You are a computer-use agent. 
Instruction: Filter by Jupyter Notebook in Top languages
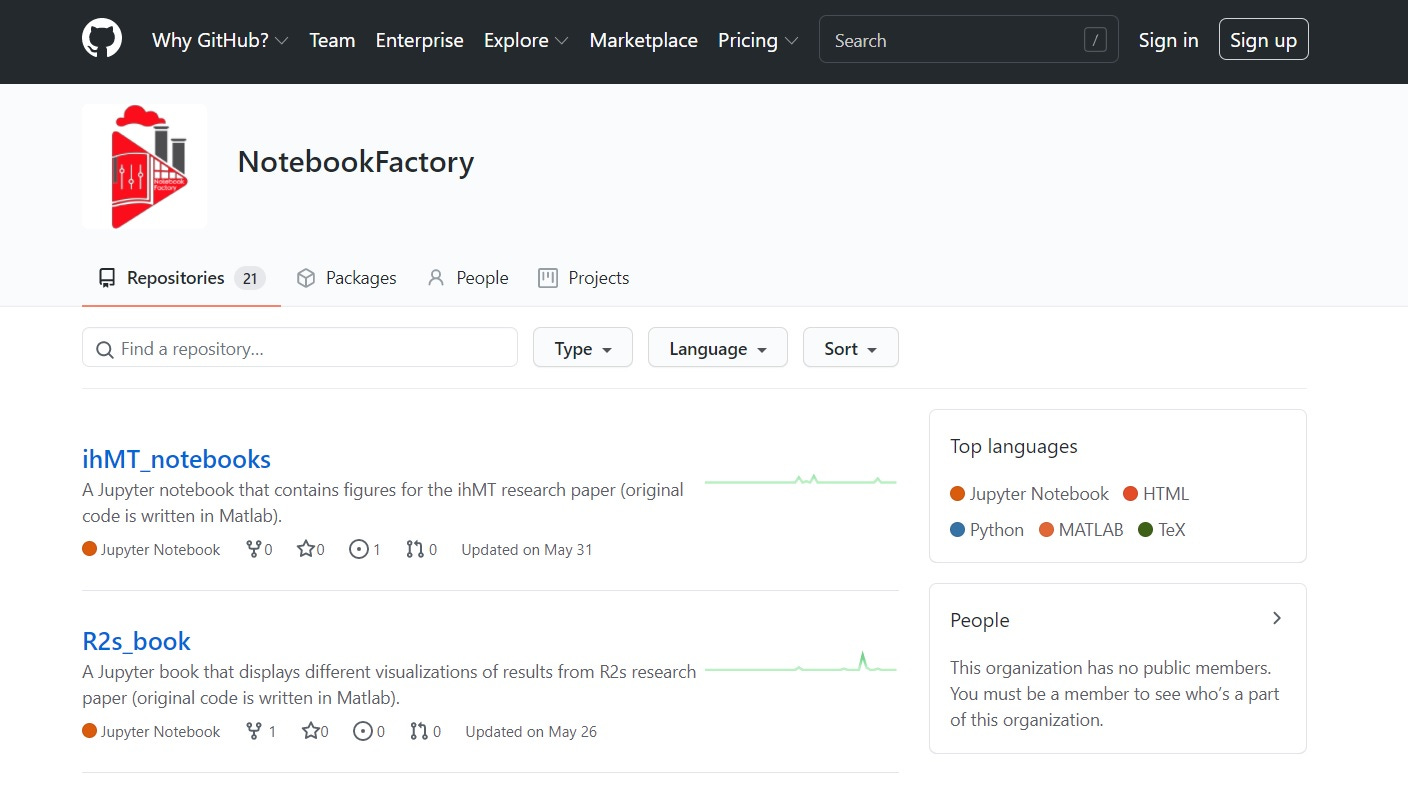[1029, 494]
